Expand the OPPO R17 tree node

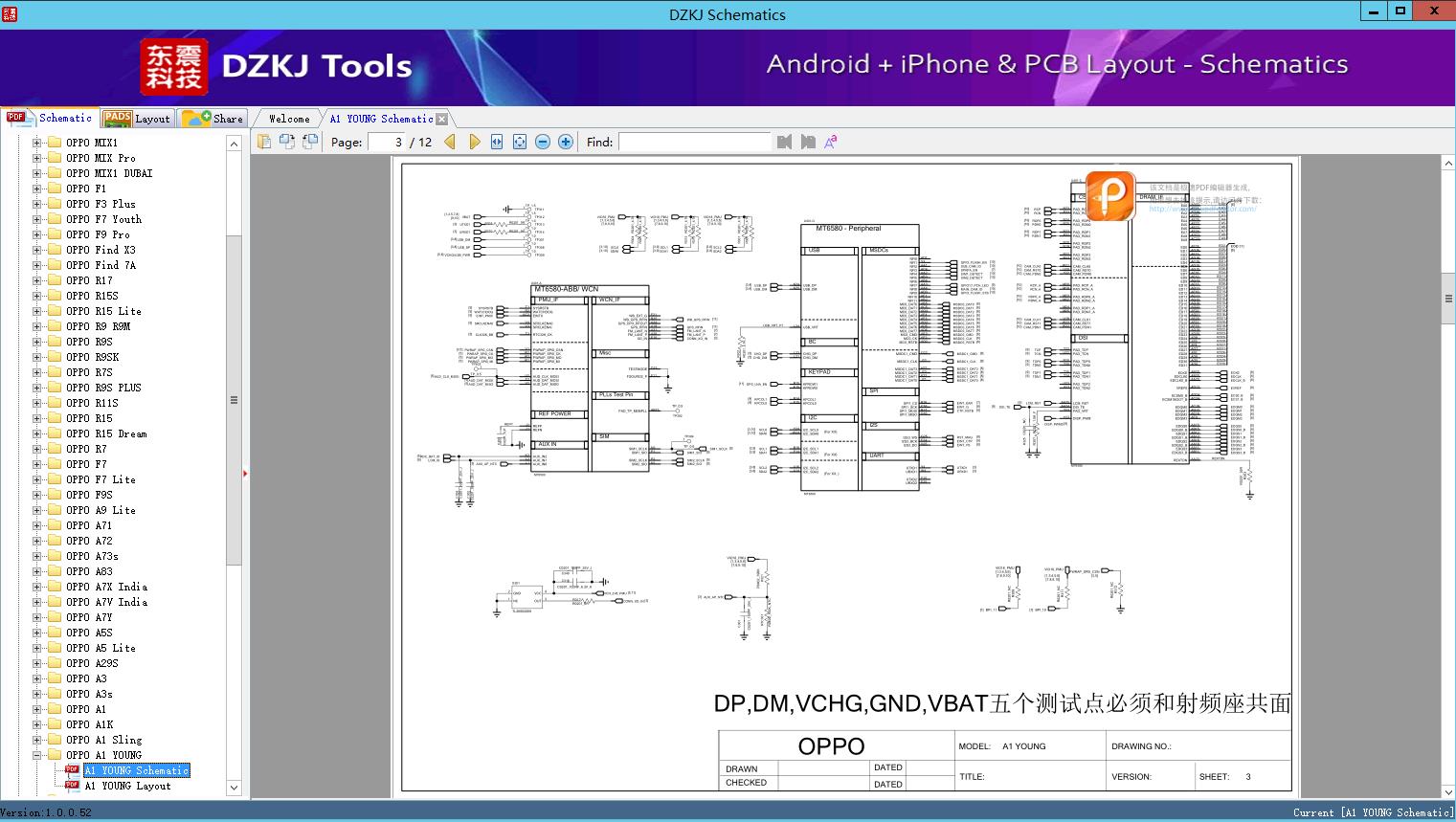coord(36,280)
